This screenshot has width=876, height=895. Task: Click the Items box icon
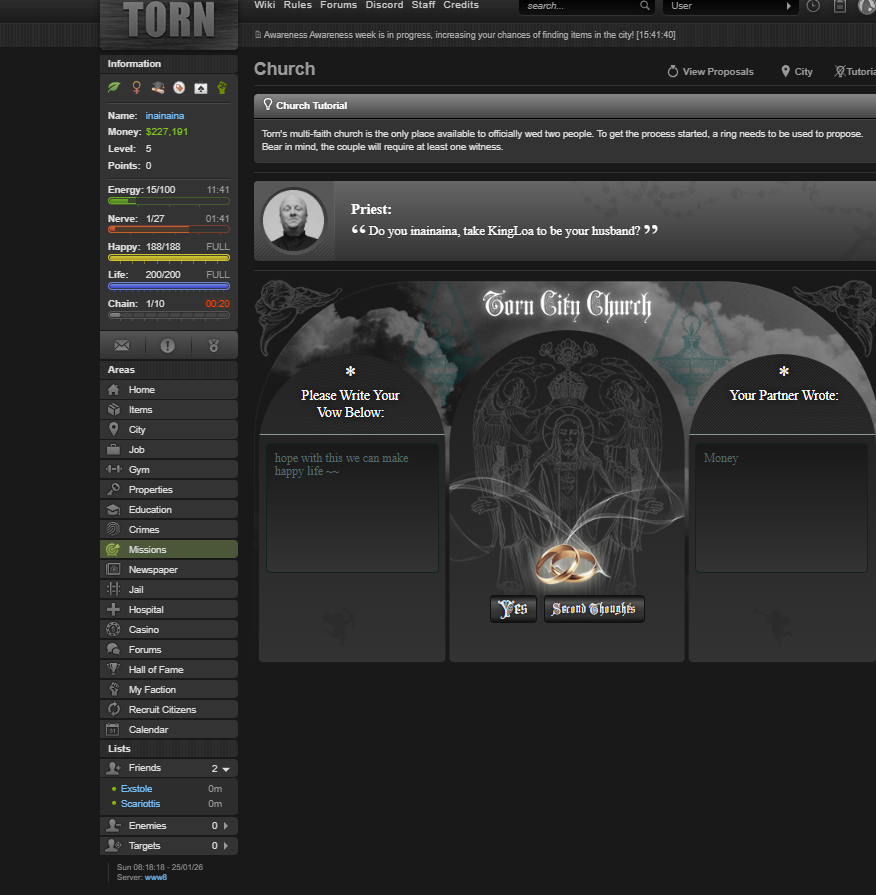point(114,410)
